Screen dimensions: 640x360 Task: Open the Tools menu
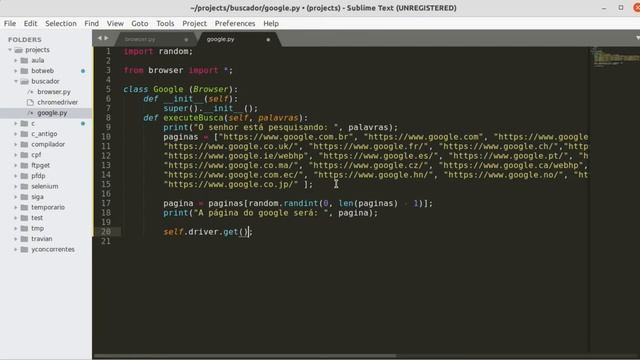165,24
